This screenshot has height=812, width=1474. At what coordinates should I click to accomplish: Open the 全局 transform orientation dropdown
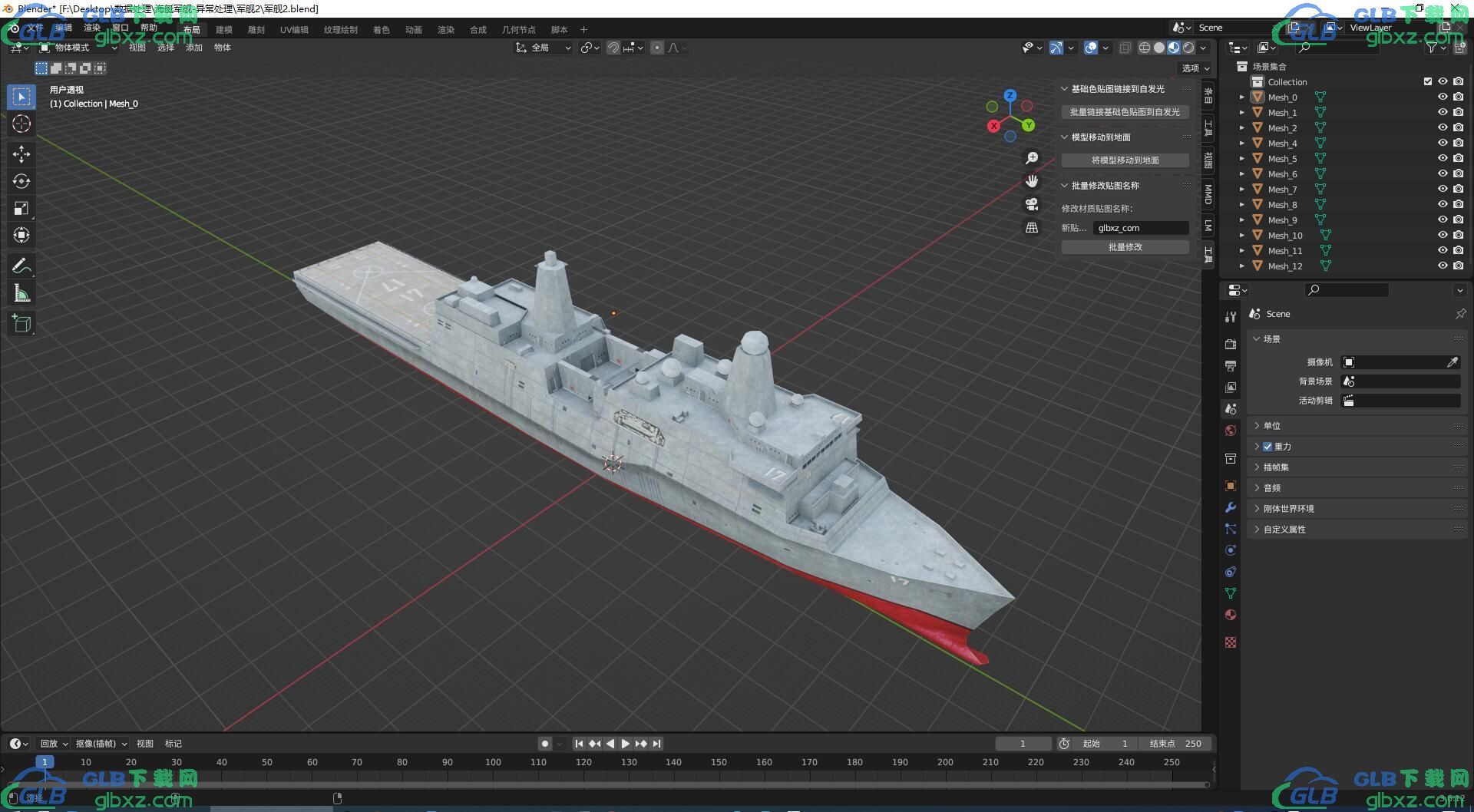click(x=543, y=48)
